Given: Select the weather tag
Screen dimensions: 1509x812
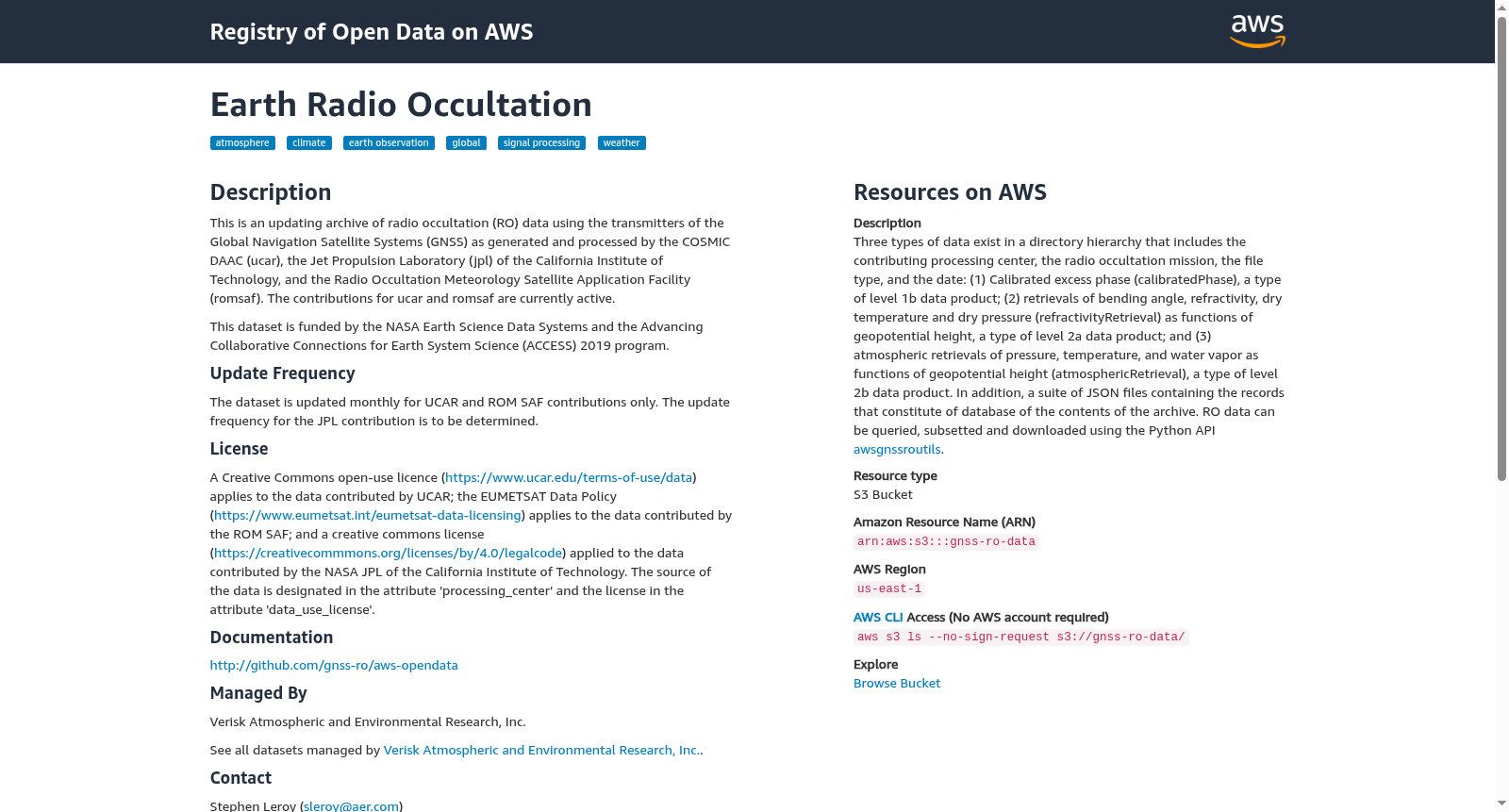Looking at the screenshot, I should click(x=622, y=143).
